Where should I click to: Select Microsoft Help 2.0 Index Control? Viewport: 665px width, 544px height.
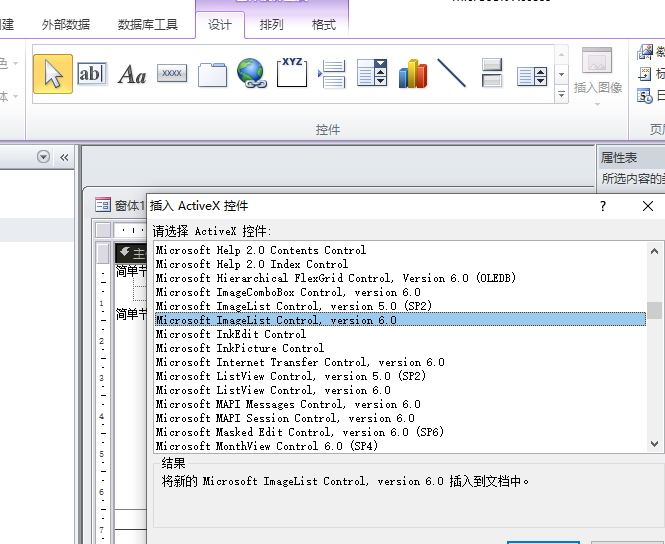click(x=251, y=264)
